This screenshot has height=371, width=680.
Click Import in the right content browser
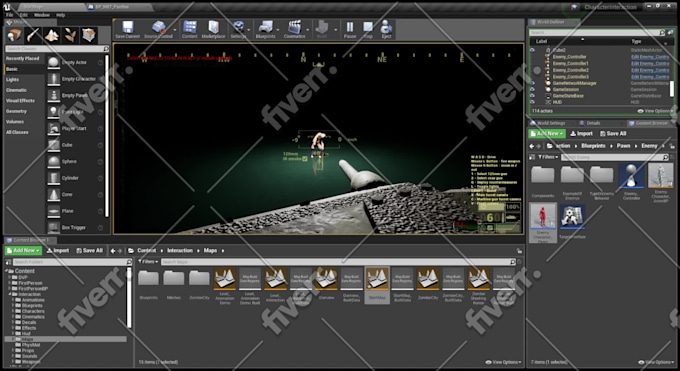click(x=582, y=134)
